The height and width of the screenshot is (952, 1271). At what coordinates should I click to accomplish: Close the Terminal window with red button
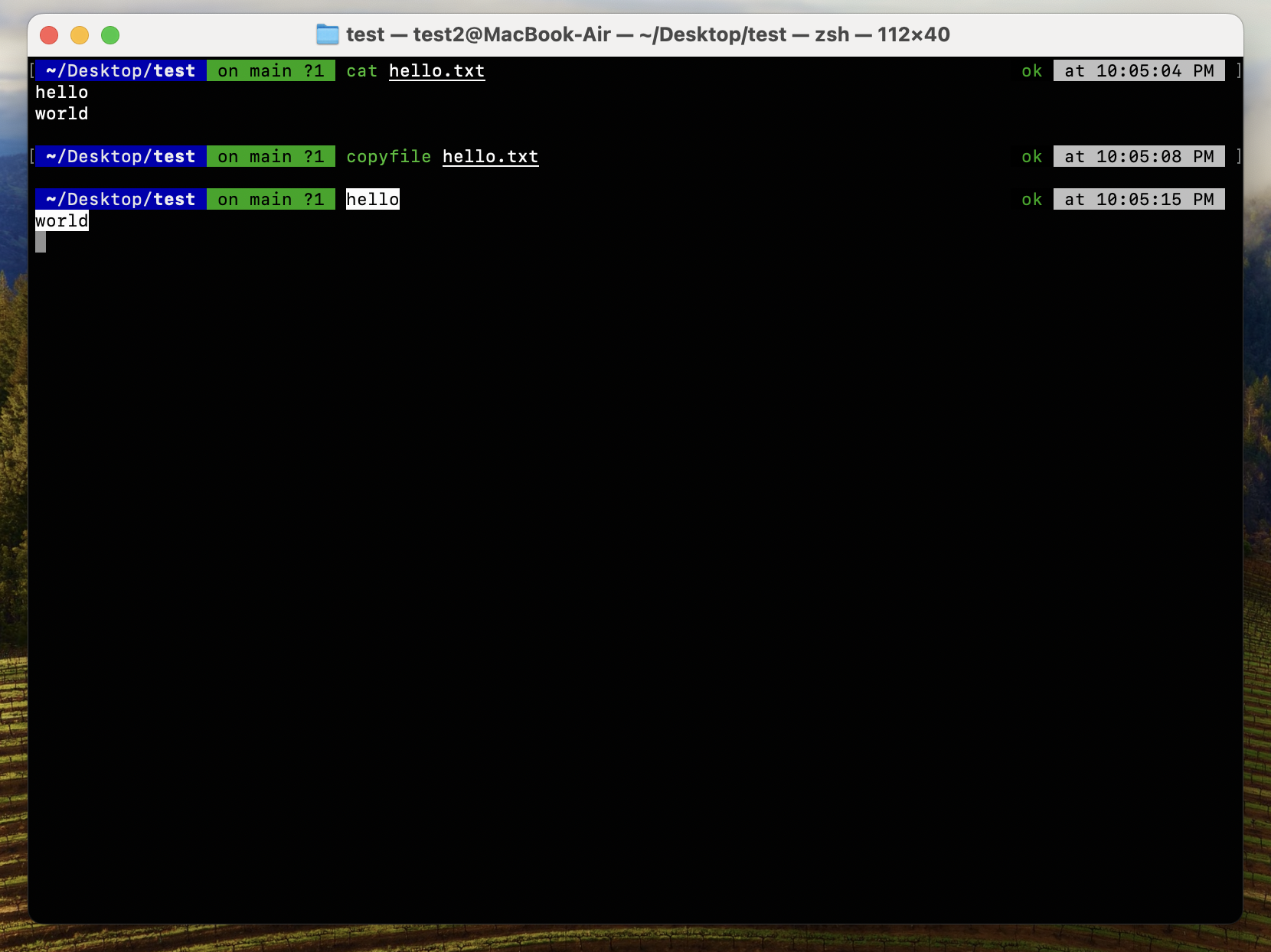49,35
